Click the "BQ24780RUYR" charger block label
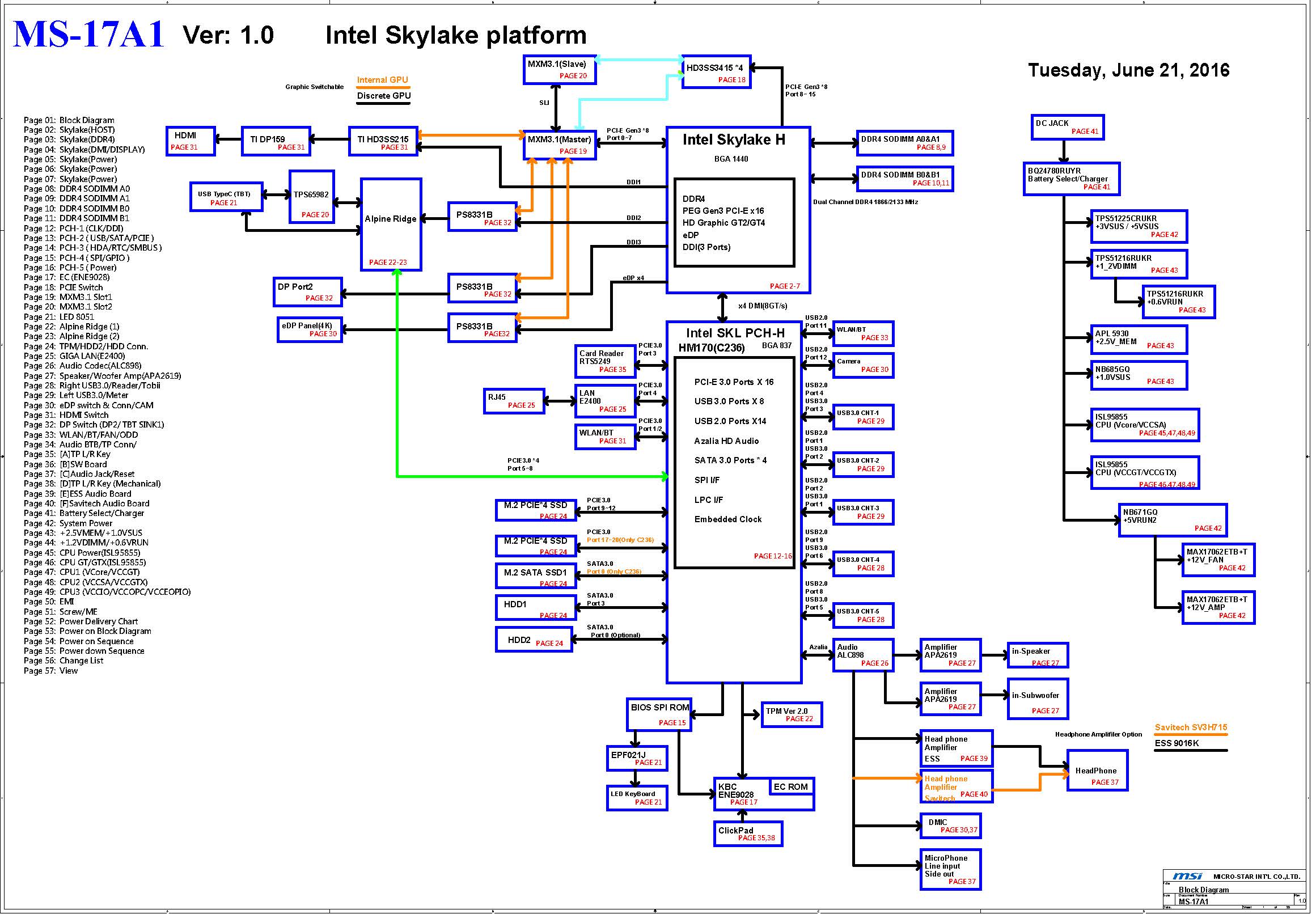This screenshot has width=1316, height=914. 1054,171
